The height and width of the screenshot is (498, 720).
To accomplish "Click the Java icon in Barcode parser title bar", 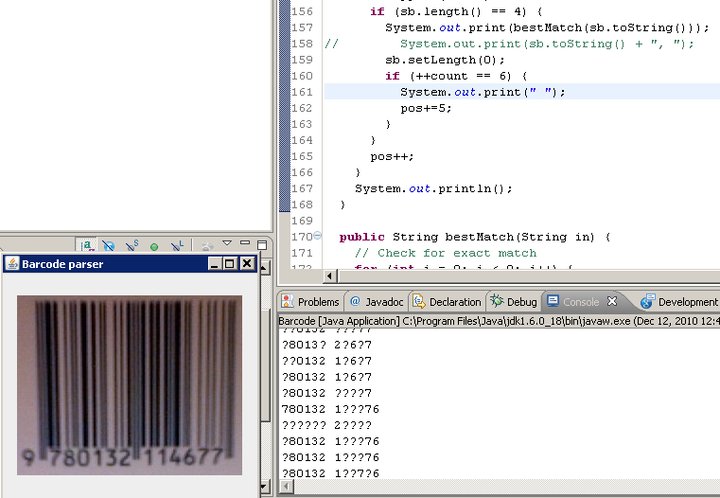I will coord(12,263).
